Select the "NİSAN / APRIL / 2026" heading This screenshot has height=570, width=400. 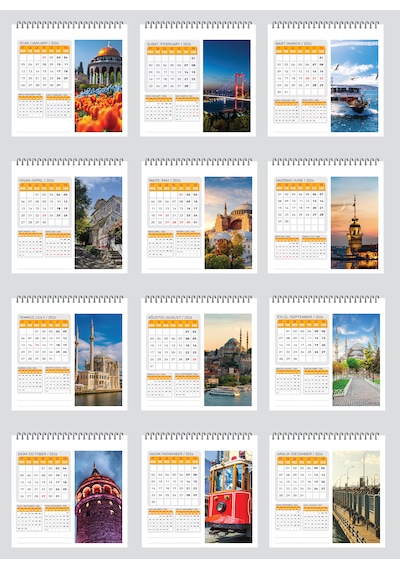(37, 180)
